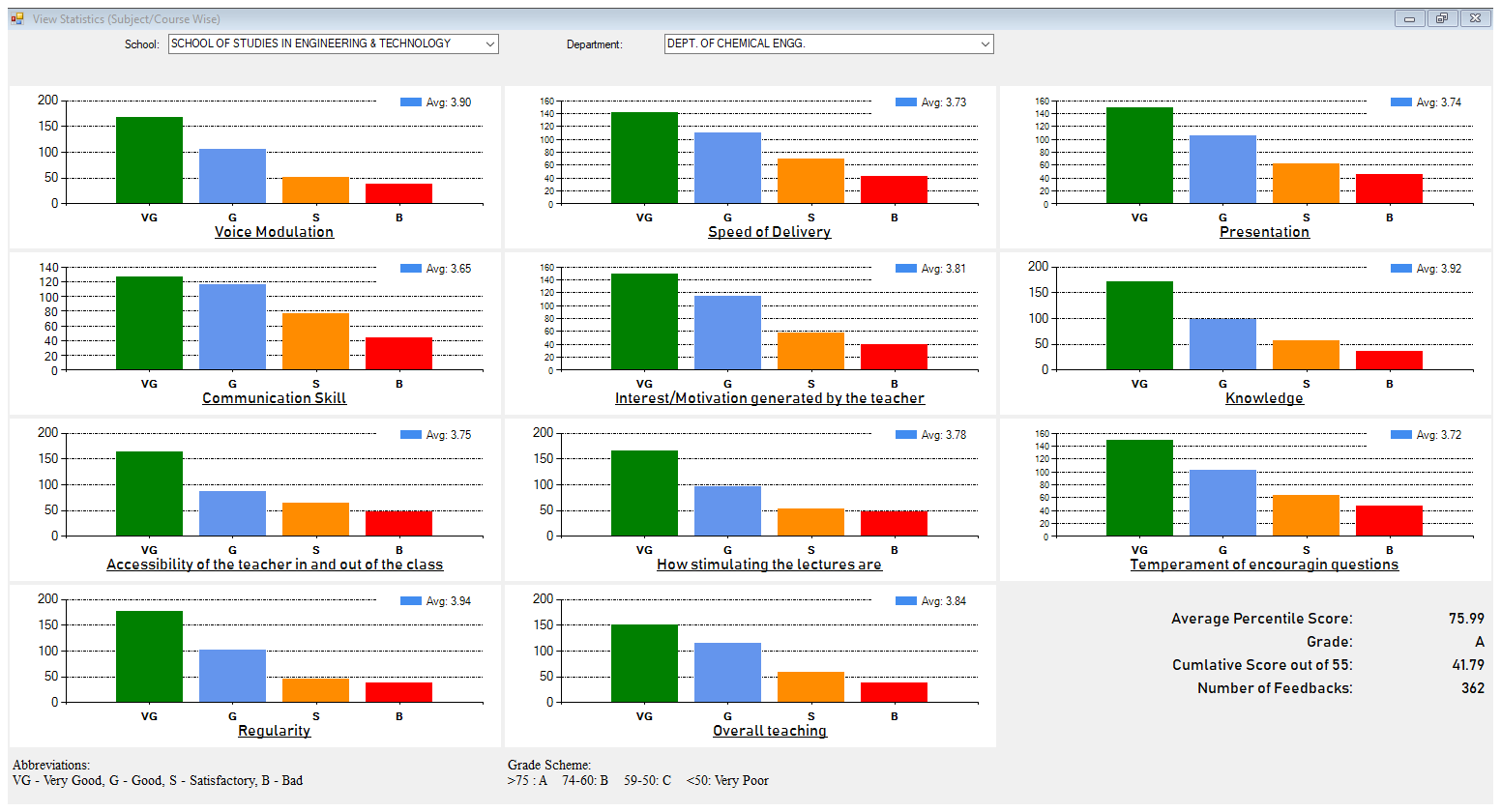Click the Knowledge chart title

1264,398
